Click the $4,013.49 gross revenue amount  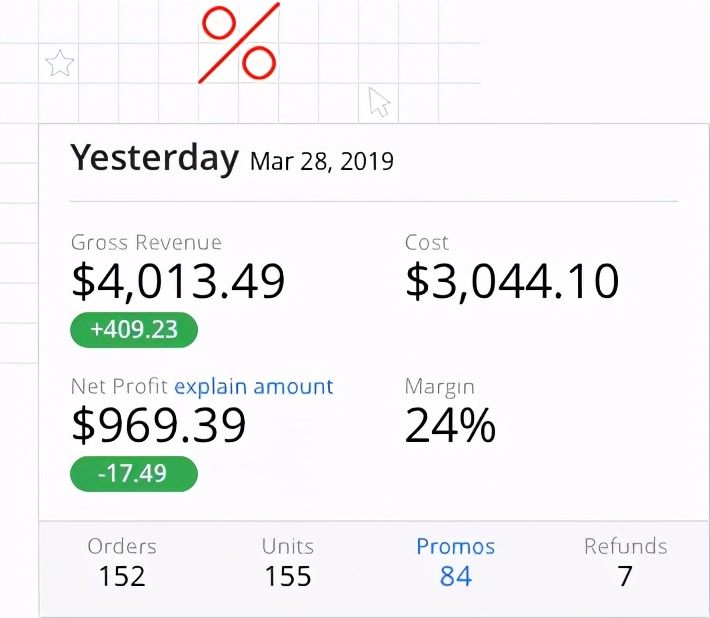[x=178, y=282]
